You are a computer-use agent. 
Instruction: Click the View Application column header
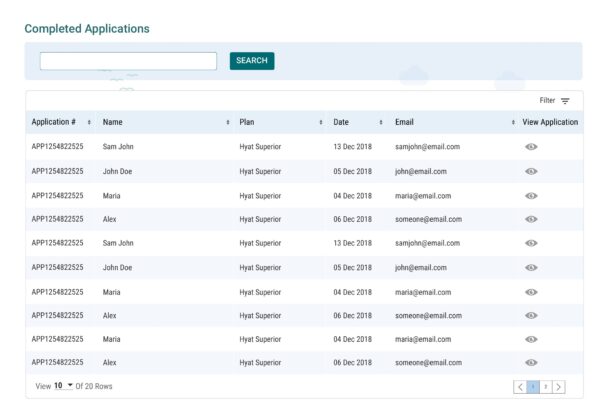pos(550,122)
